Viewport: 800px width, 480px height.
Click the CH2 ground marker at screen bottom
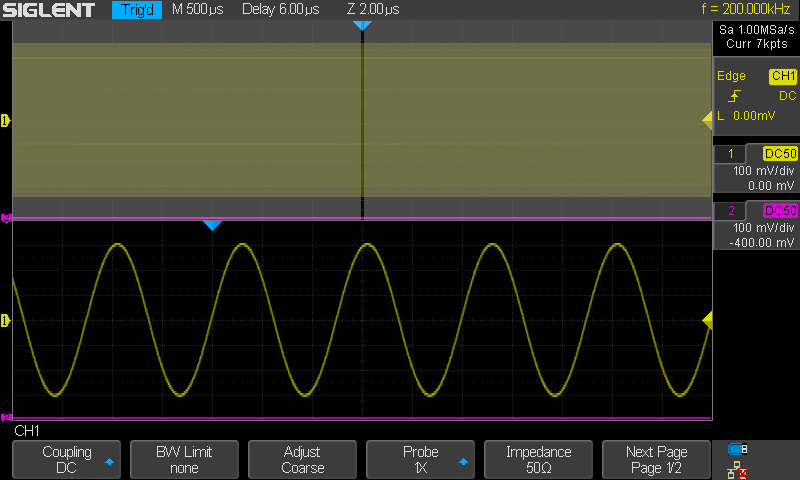tap(6, 417)
